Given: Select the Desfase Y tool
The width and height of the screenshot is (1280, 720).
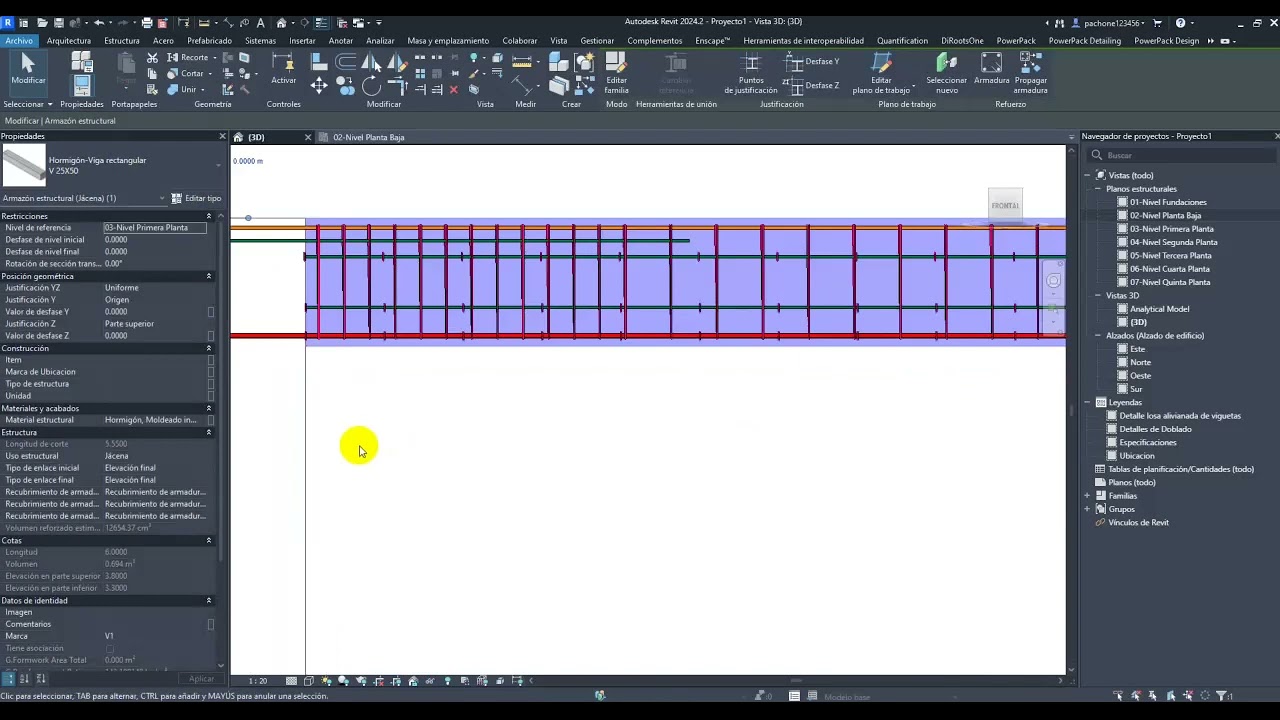Looking at the screenshot, I should click(x=812, y=62).
